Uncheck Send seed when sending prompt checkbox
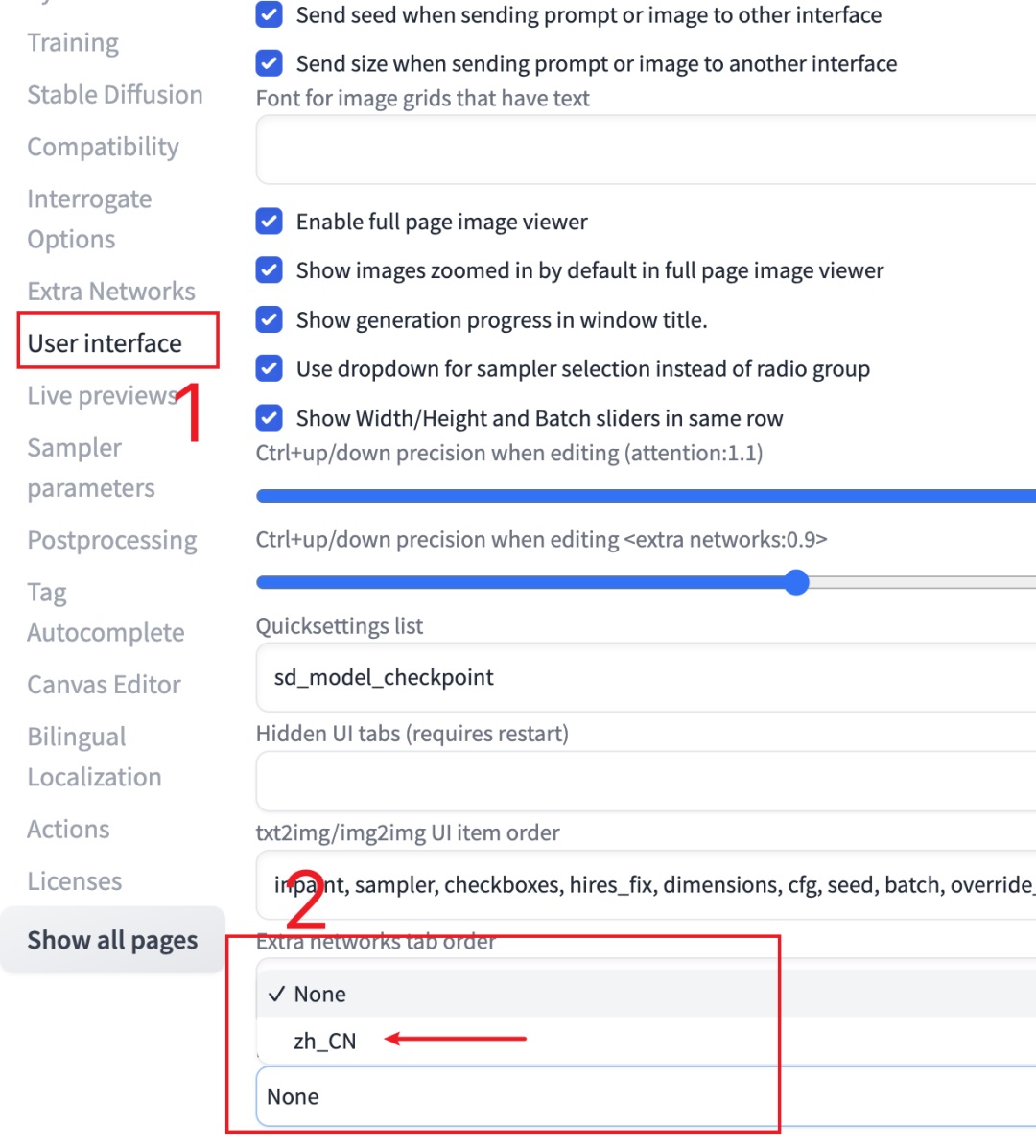Viewport: 1036px width, 1148px height. coord(270,15)
